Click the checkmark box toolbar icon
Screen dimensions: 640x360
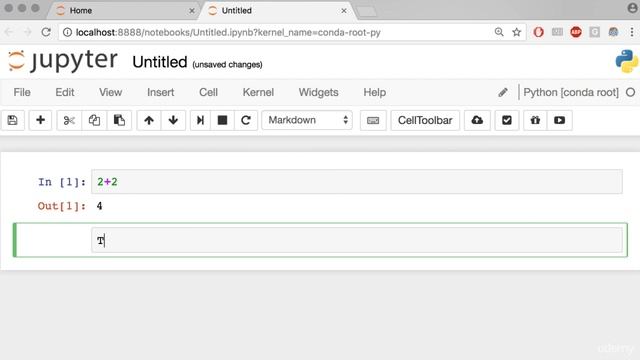click(x=507, y=120)
